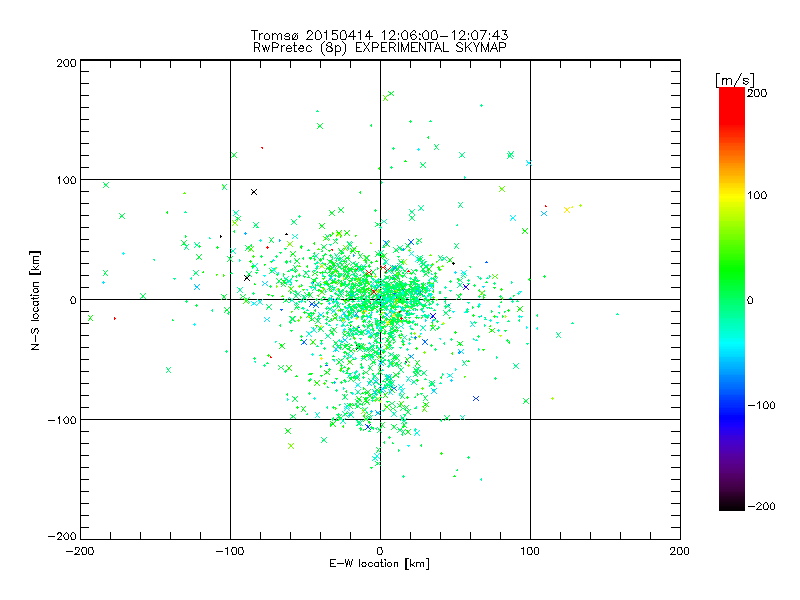Click the colorbar tick label '-100'
This screenshot has height=600, width=800.
pos(761,405)
